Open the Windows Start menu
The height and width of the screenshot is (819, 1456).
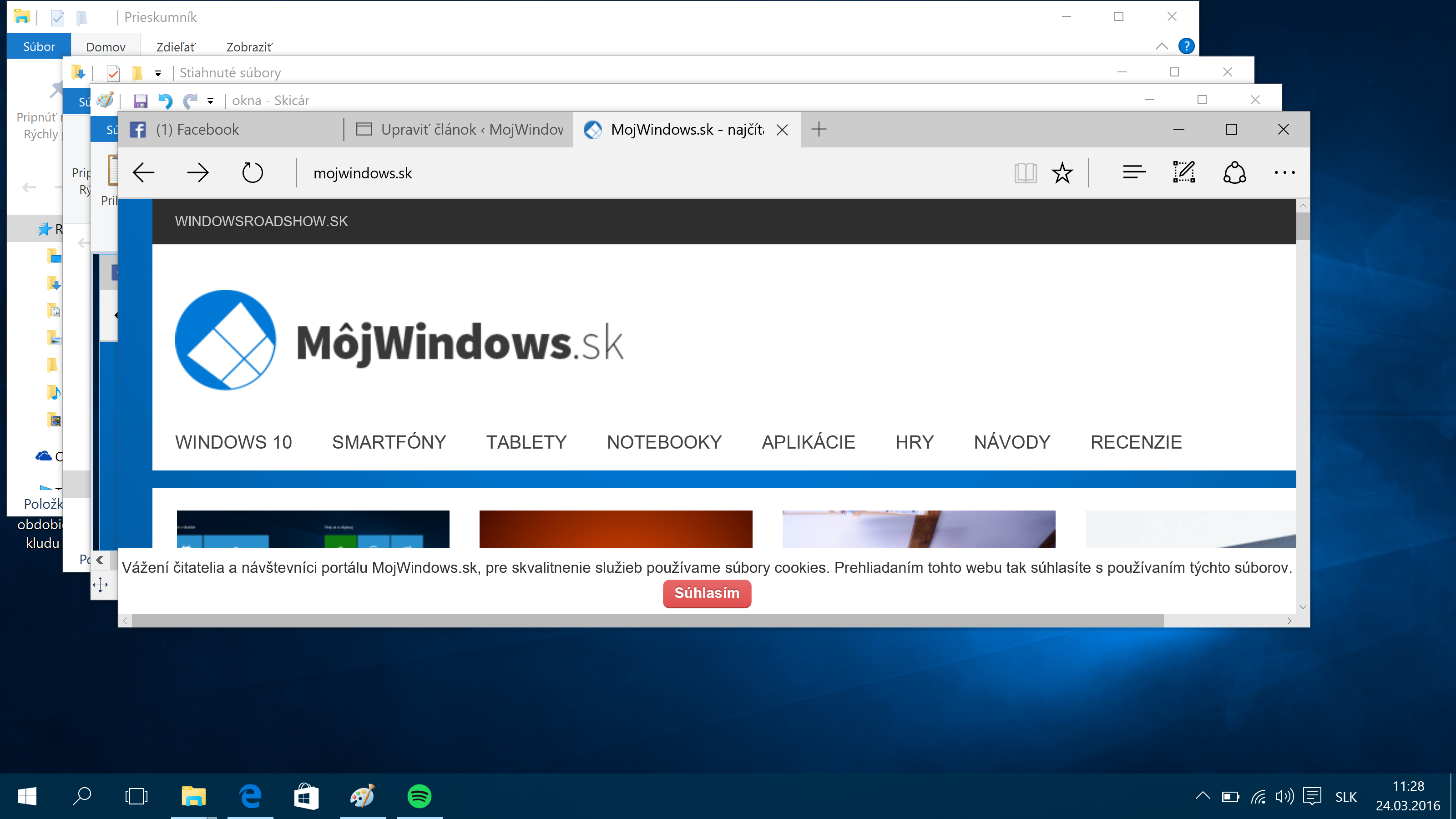click(27, 796)
